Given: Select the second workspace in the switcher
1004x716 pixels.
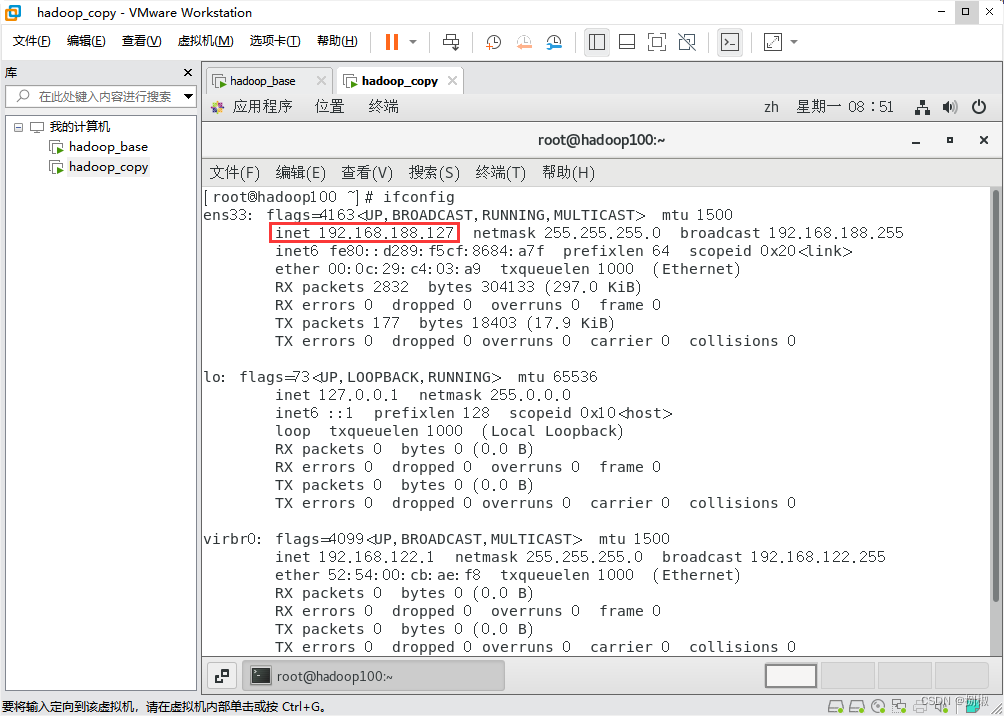Looking at the screenshot, I should click(x=848, y=676).
